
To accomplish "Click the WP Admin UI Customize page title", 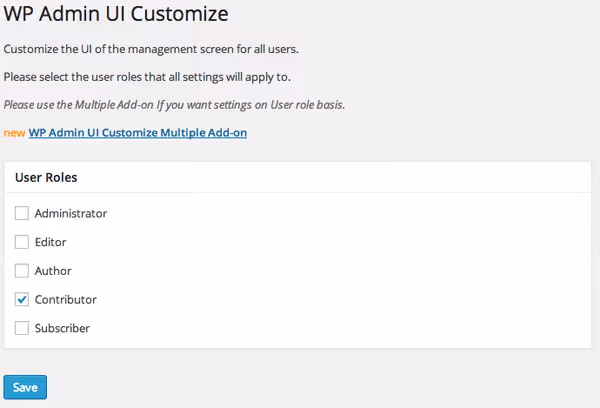I will tap(116, 14).
